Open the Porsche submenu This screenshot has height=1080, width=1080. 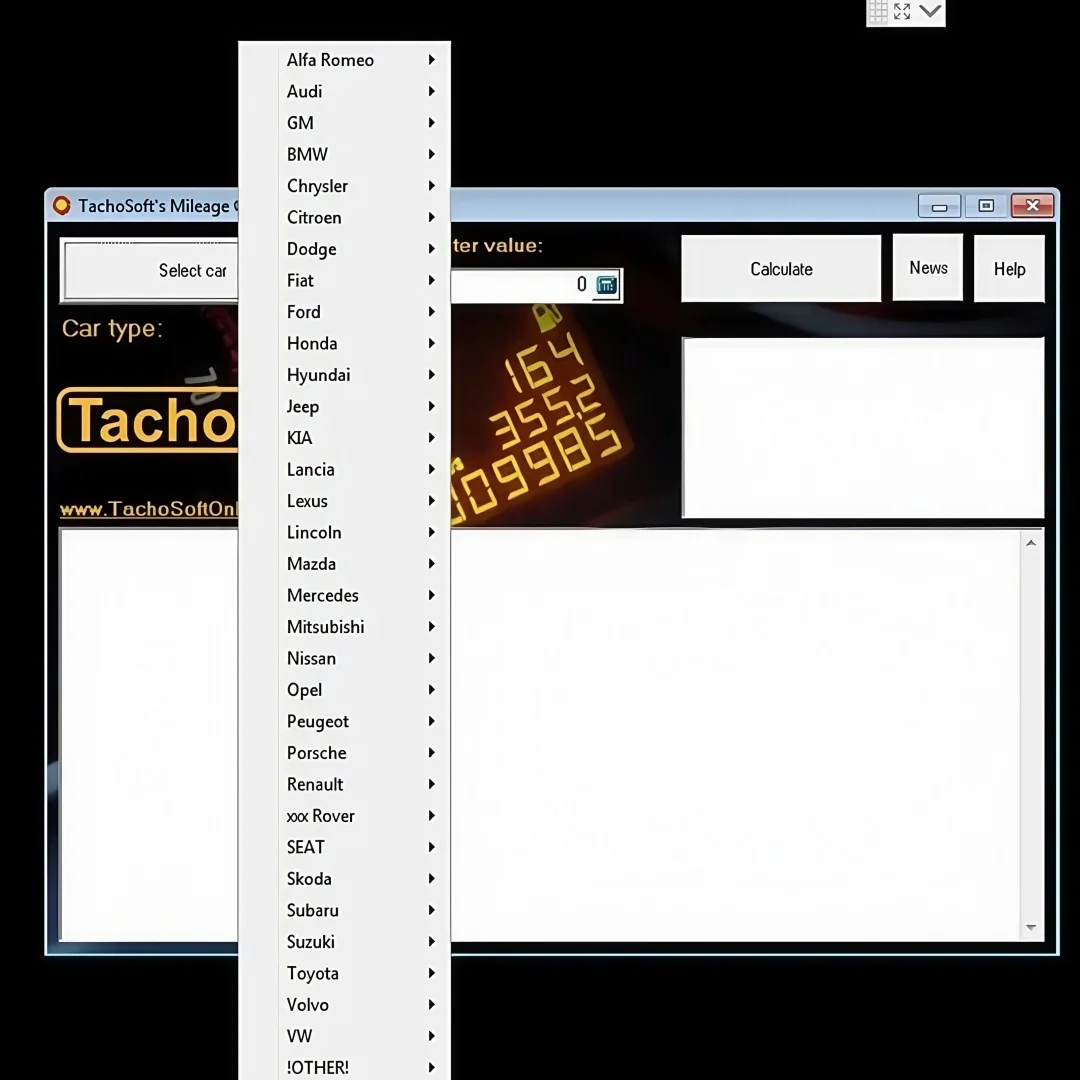pos(344,754)
